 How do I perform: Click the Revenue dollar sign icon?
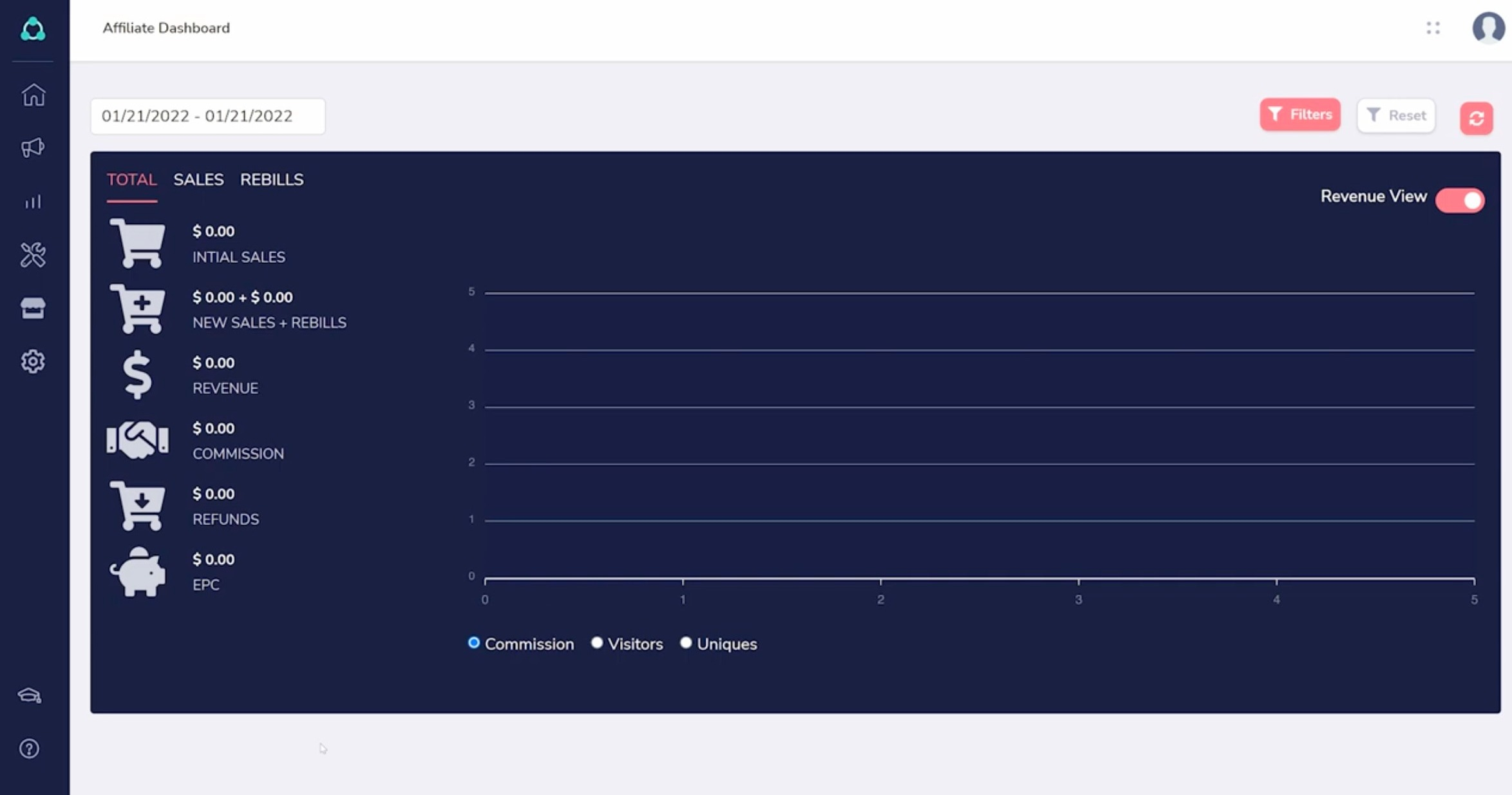pyautogui.click(x=137, y=374)
